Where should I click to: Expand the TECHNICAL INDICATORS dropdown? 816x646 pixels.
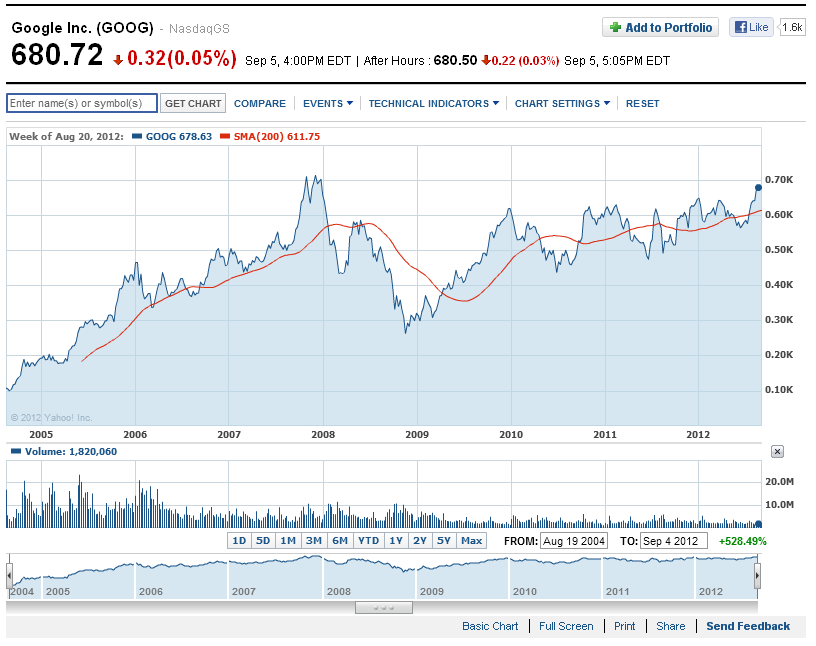click(x=434, y=104)
